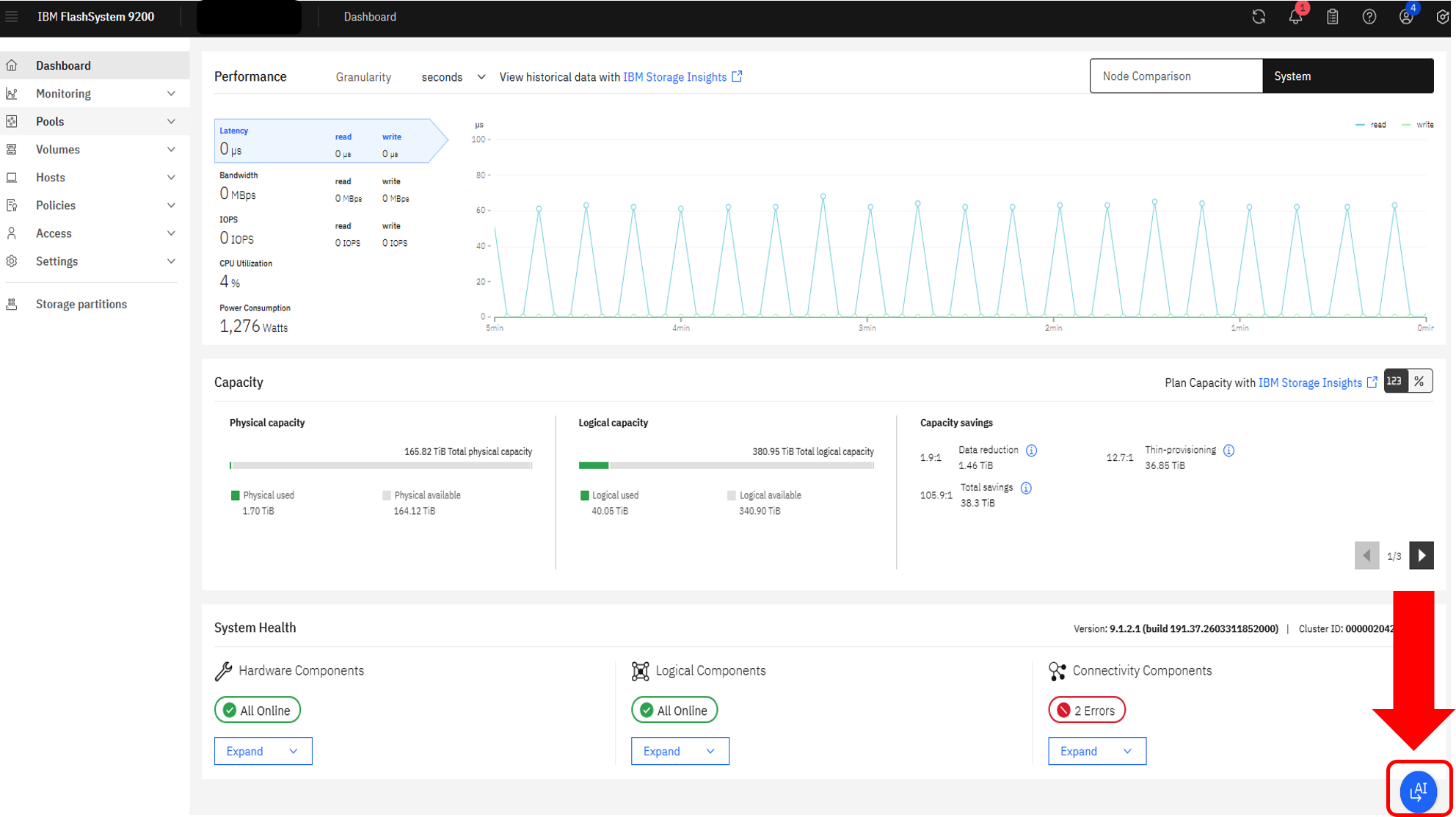The height and width of the screenshot is (817, 1456).
Task: Open the clipboard tasks icon in header
Action: click(1332, 17)
